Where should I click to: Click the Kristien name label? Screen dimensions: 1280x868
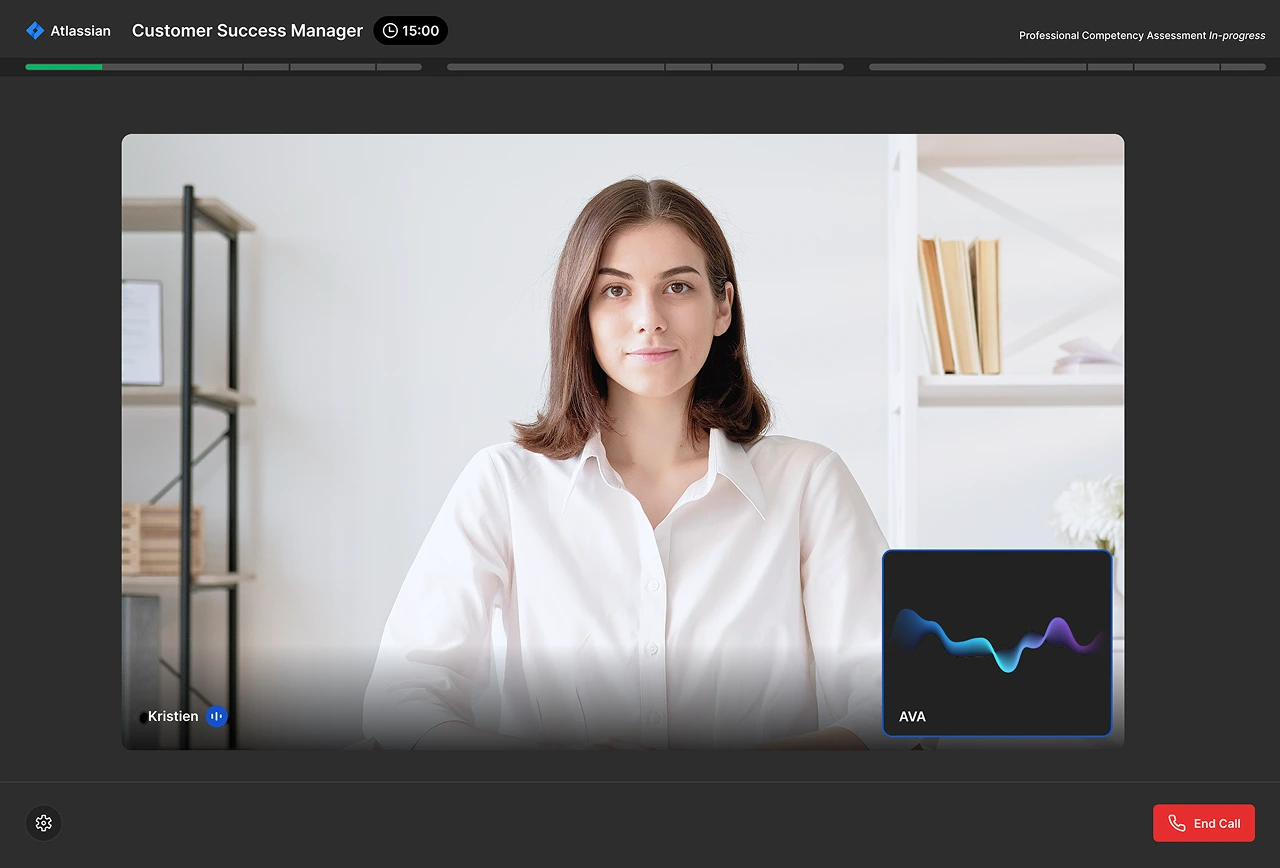tap(172, 716)
